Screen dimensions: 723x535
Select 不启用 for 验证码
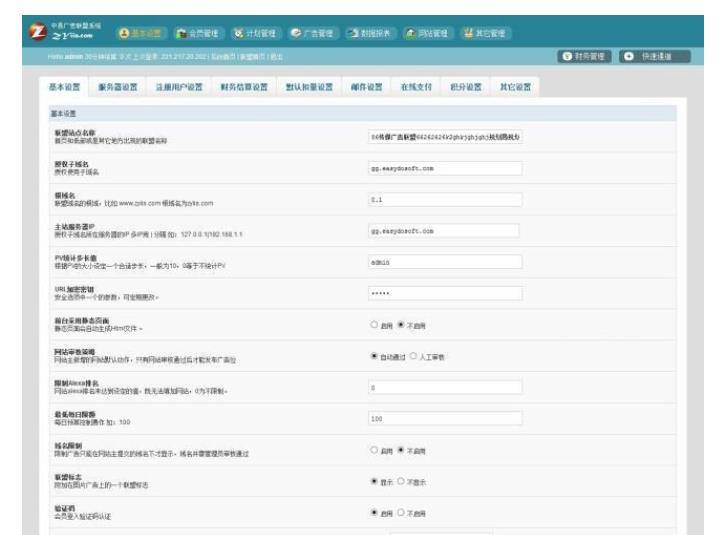(x=401, y=513)
